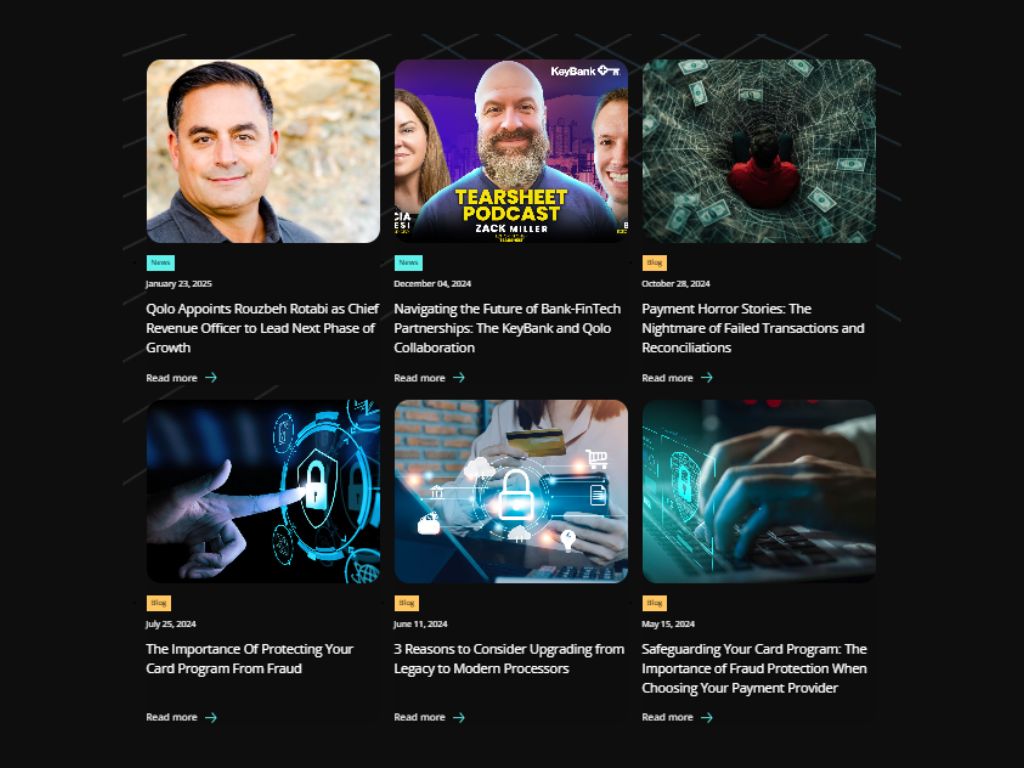Select Blog tag dated July 25, 2024
This screenshot has width=1024, height=768.
pos(159,603)
